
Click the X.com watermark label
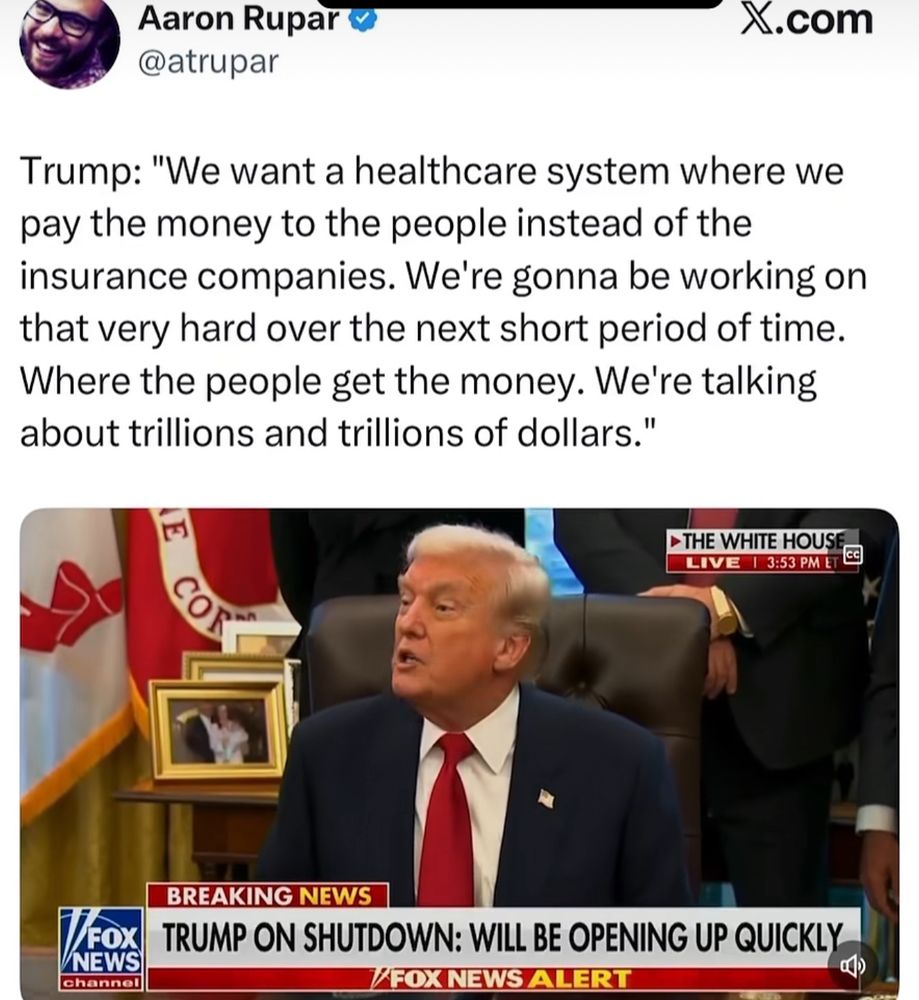[807, 19]
